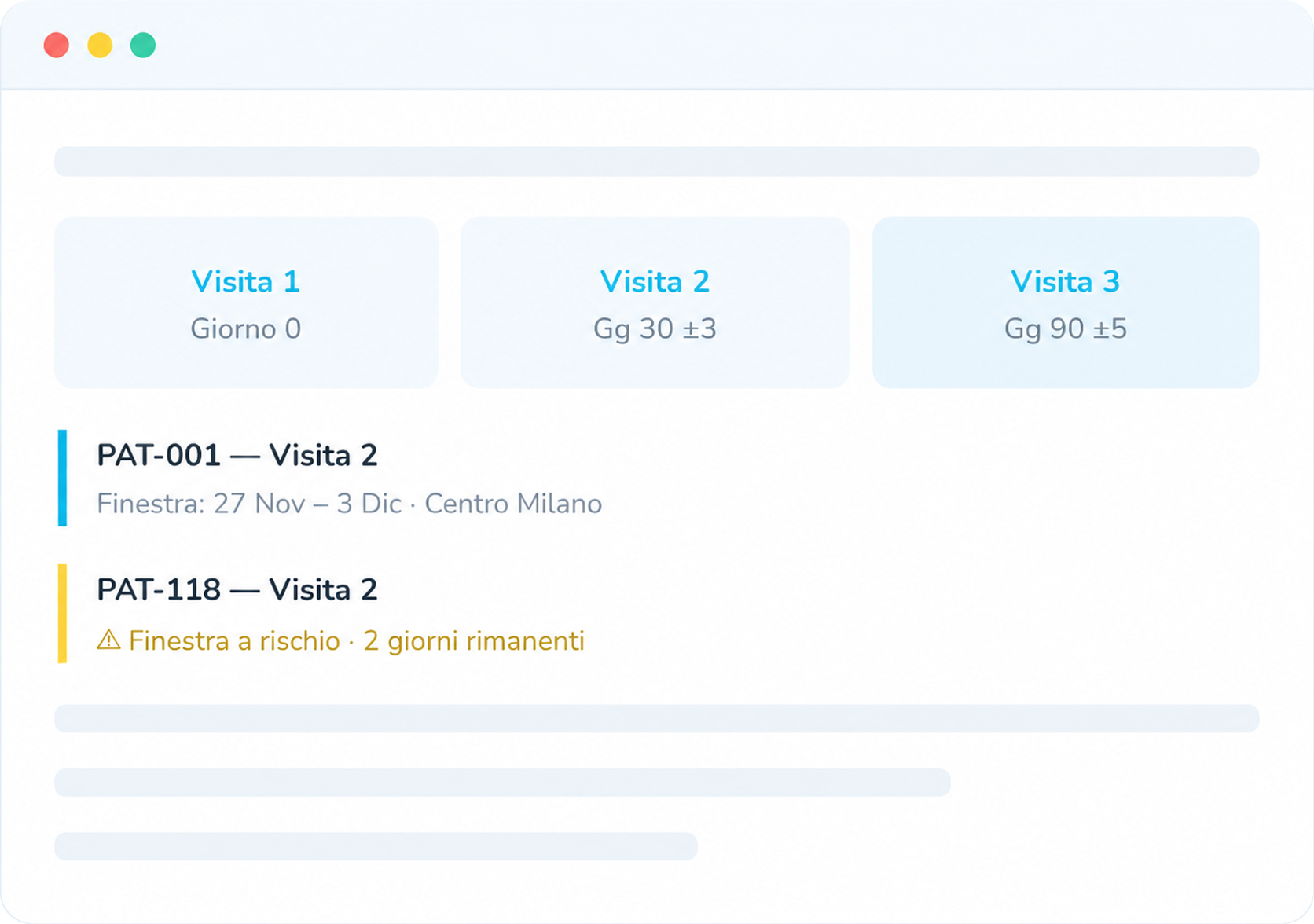Click the placeholder bar above the visit cards
This screenshot has height=924, width=1314.
click(x=657, y=161)
